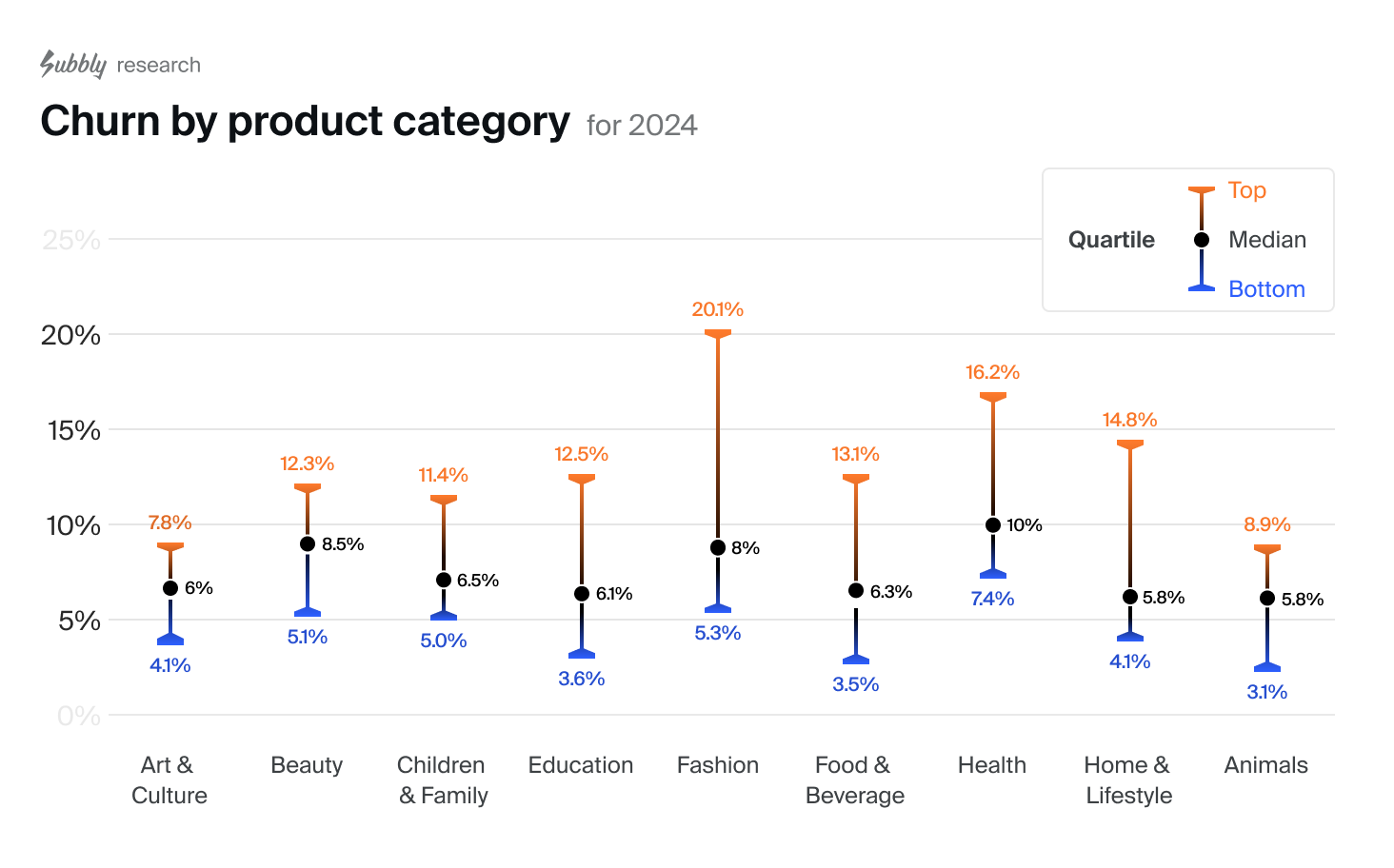Click the 7.4% label under Health
Image resolution: width=1394 pixels, height=868 pixels.
(992, 599)
